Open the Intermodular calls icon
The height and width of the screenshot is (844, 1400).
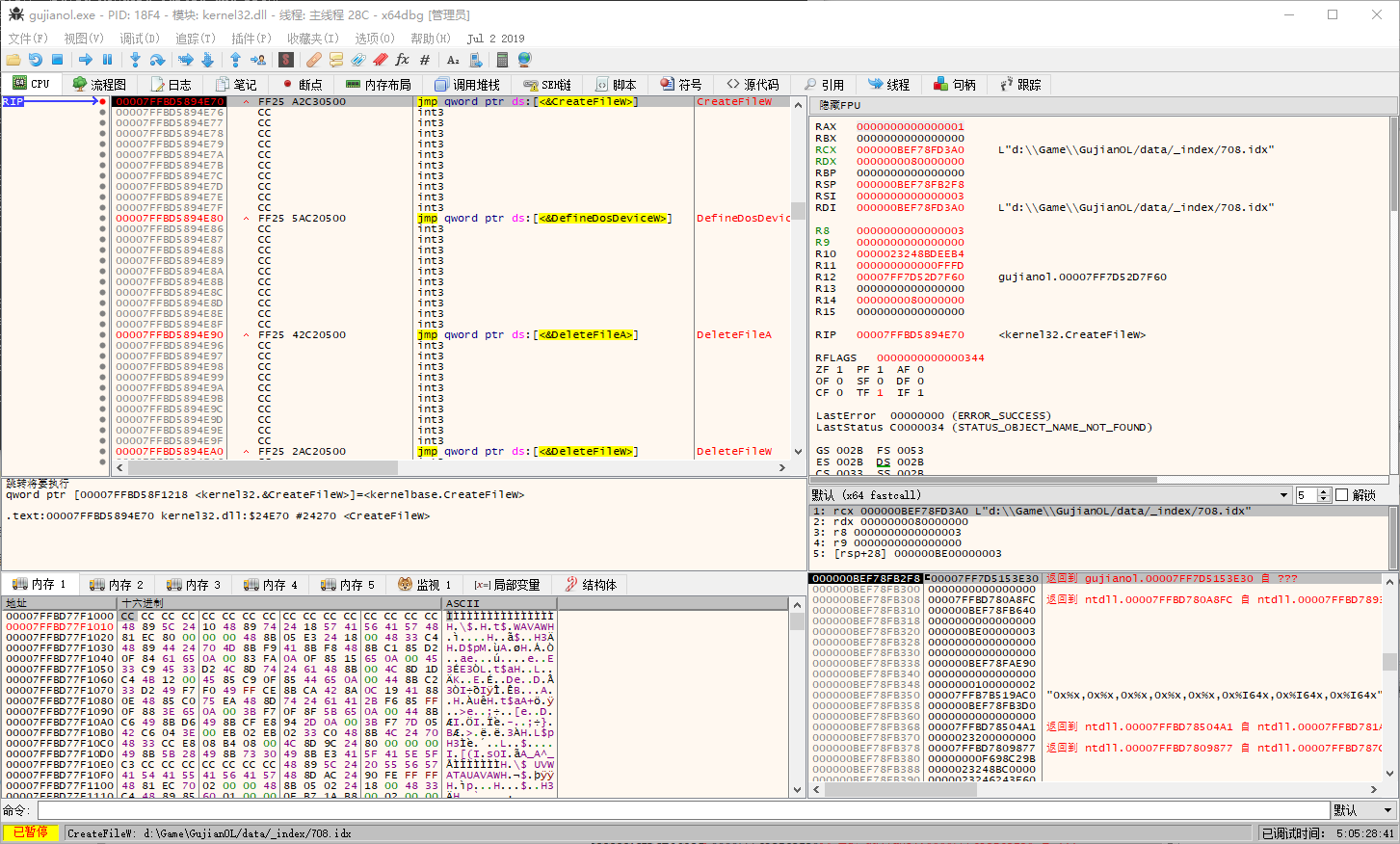(x=475, y=60)
